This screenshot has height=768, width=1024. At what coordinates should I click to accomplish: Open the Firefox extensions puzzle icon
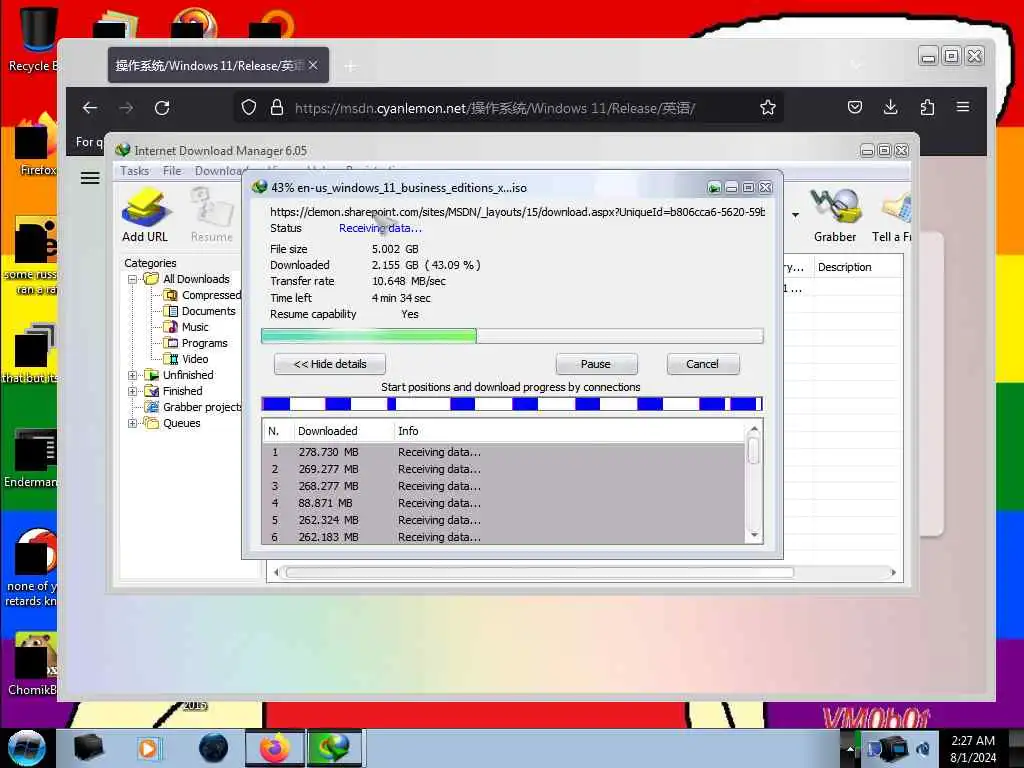tap(927, 107)
